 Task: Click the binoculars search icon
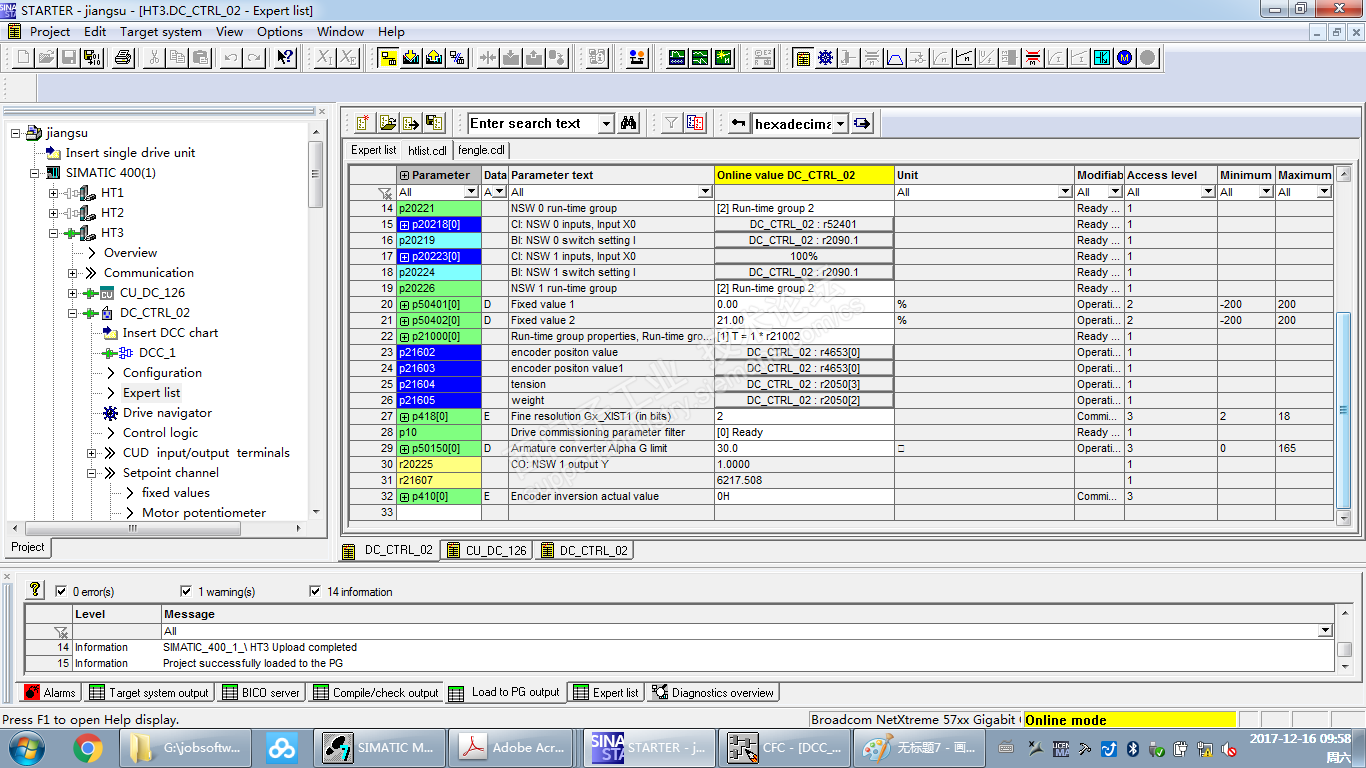629,123
